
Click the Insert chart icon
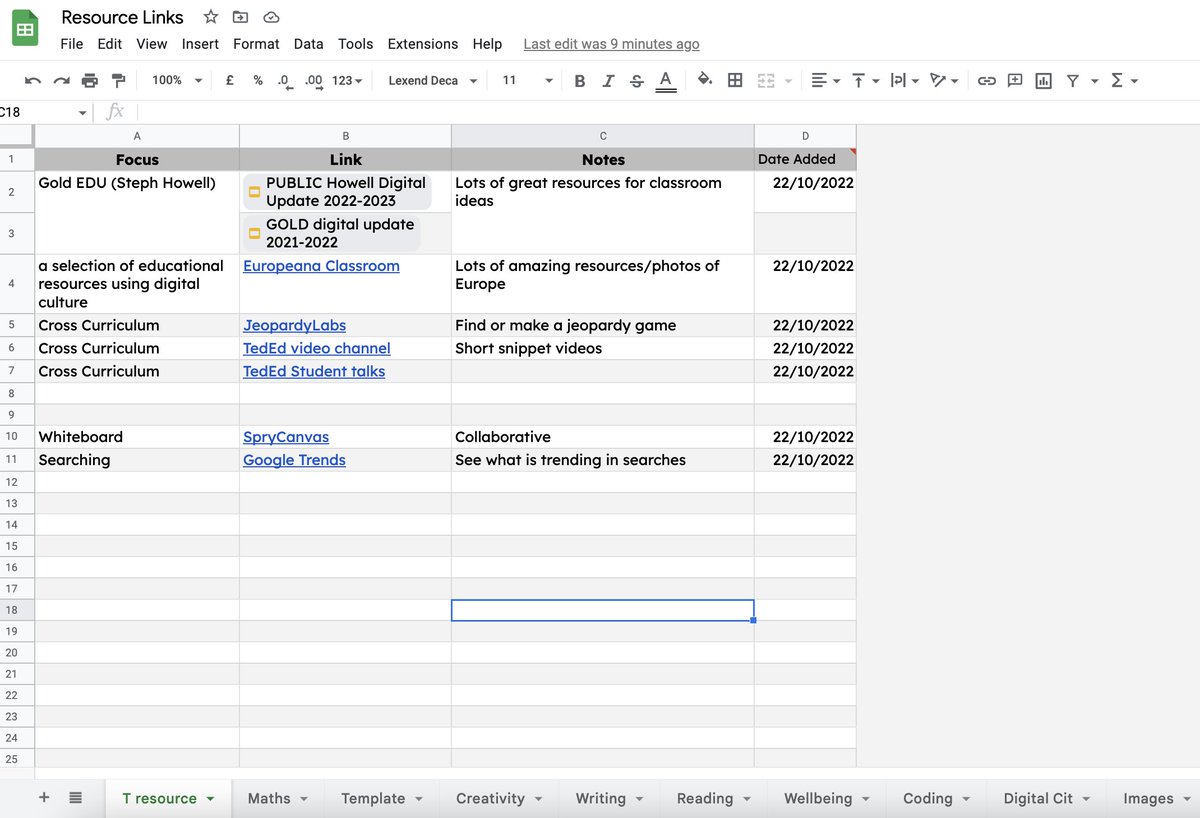[x=1044, y=81]
